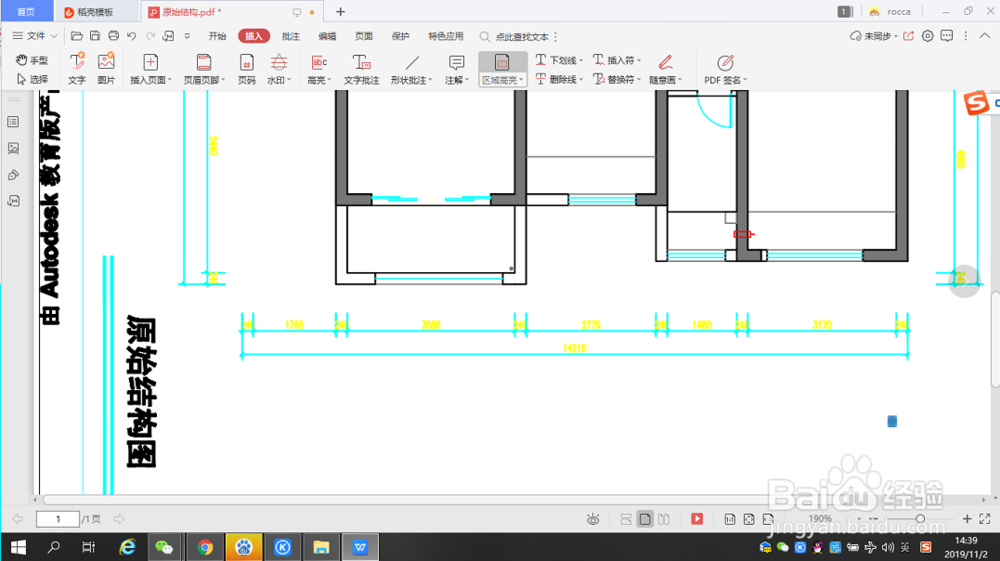Switch to the 页面 ribbon tab
The width and height of the screenshot is (1000, 561).
click(364, 36)
